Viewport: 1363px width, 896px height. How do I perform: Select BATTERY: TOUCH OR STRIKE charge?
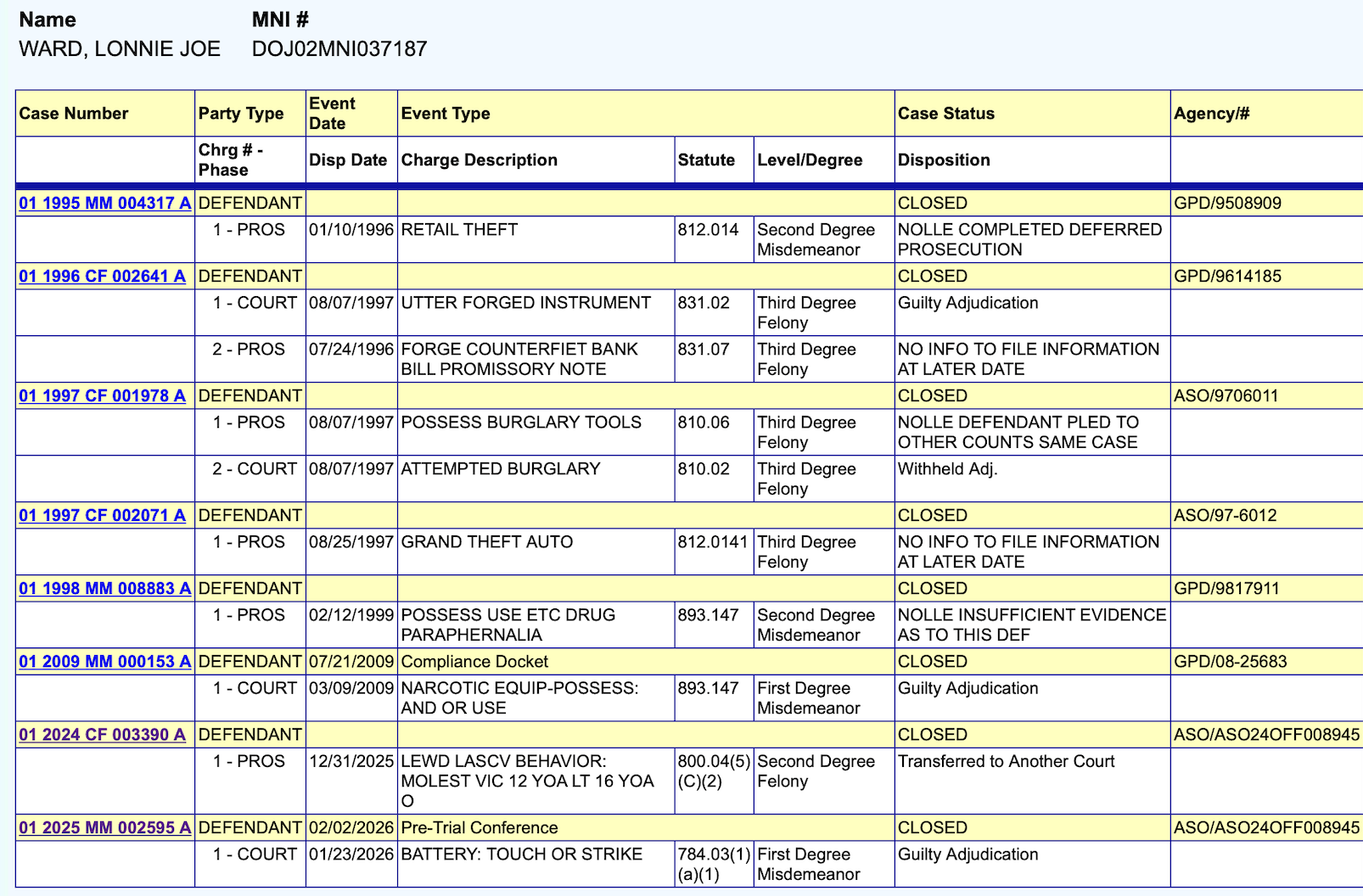[x=522, y=854]
